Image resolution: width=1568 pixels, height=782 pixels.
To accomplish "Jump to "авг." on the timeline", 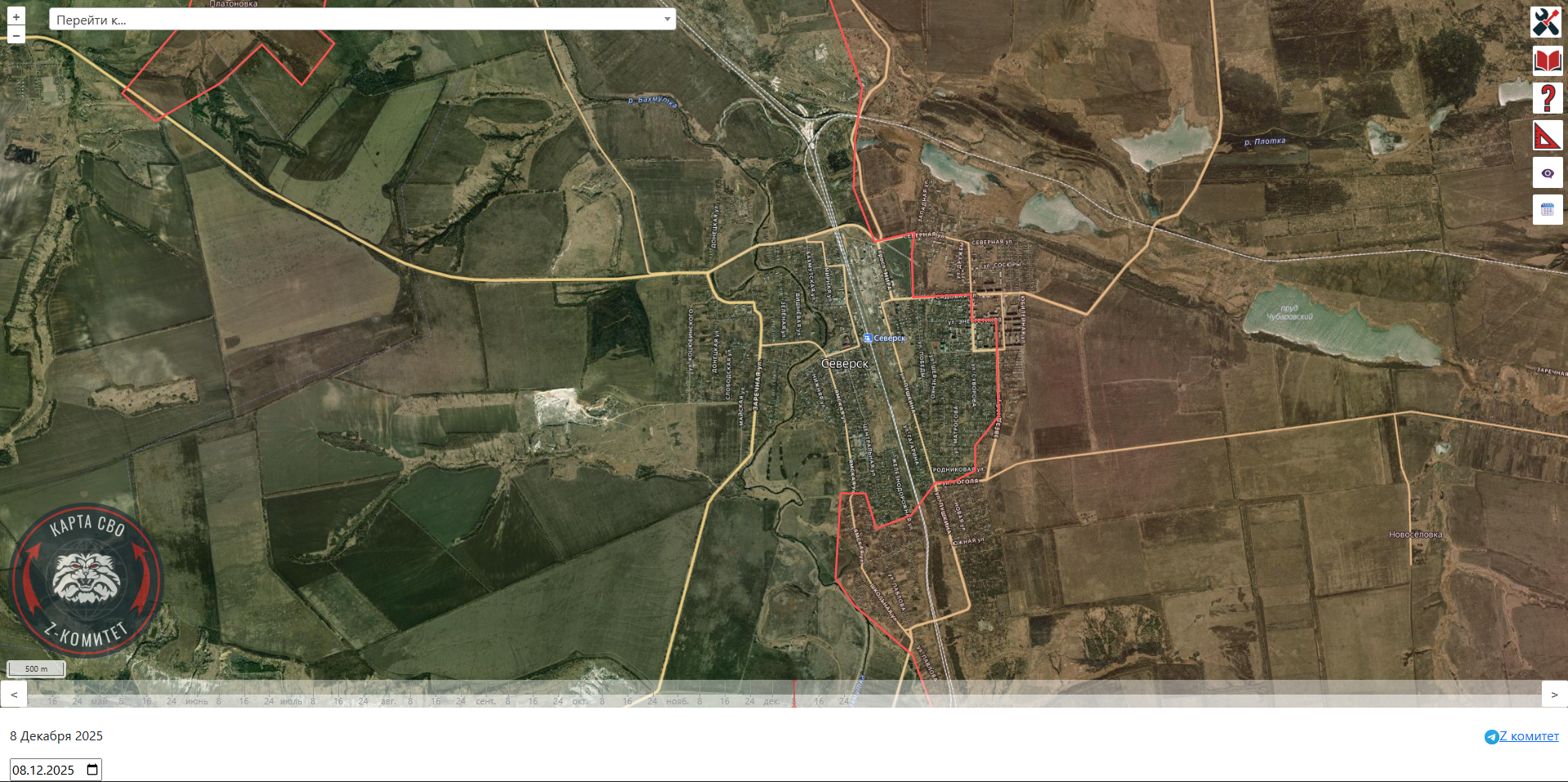I will pos(388,701).
